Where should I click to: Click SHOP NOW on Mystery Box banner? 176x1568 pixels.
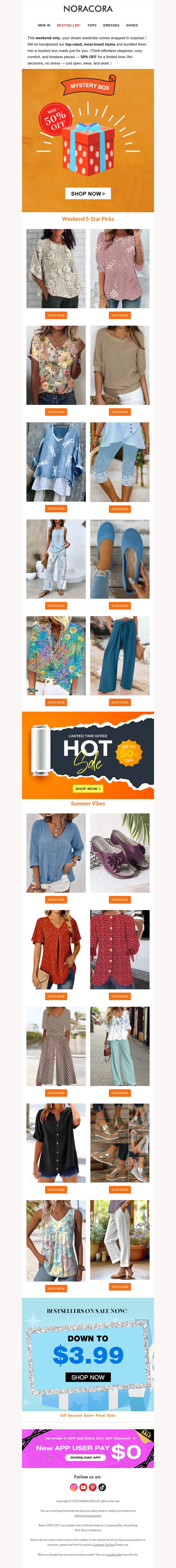coord(88,194)
